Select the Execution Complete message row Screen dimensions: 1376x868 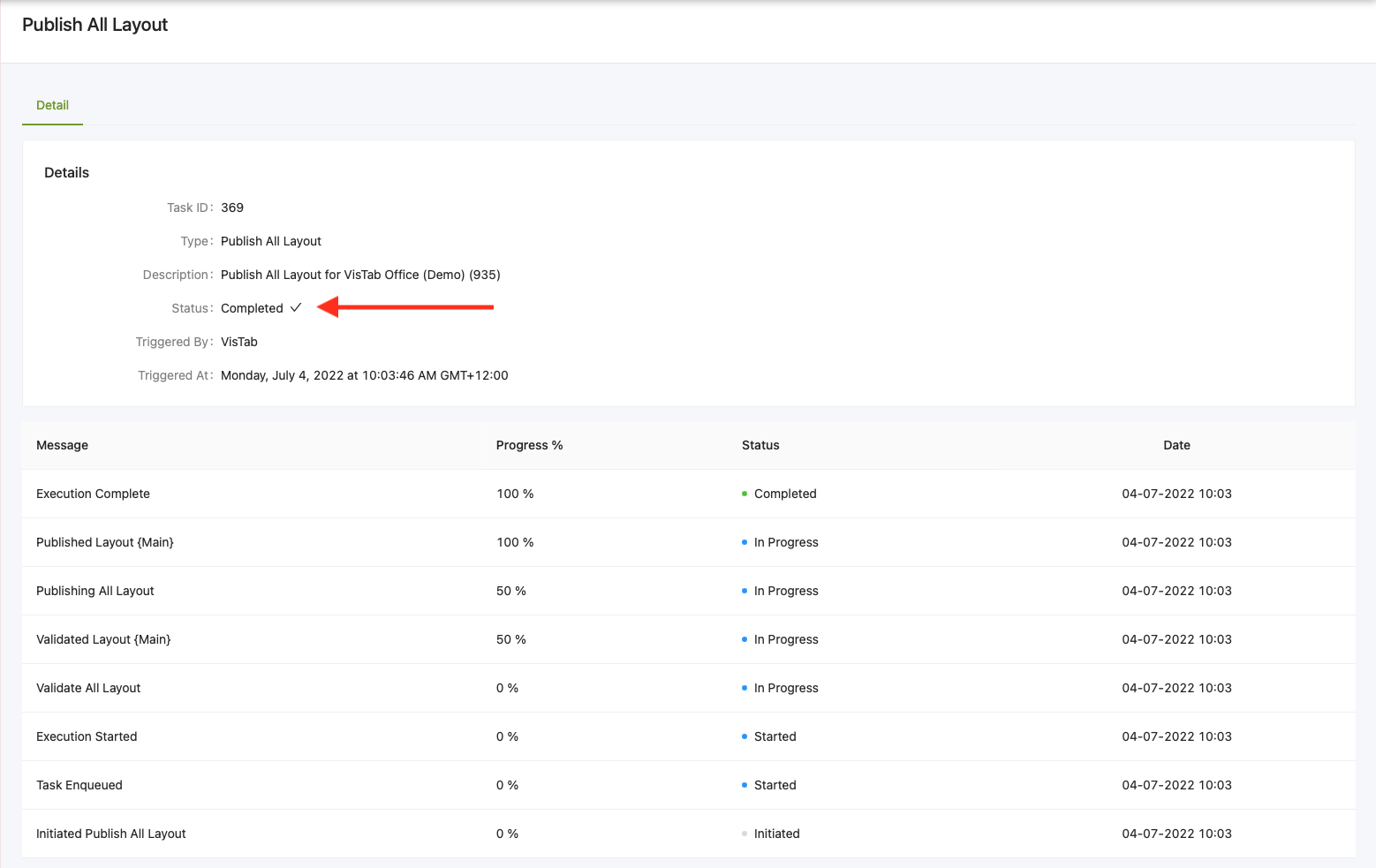click(93, 494)
